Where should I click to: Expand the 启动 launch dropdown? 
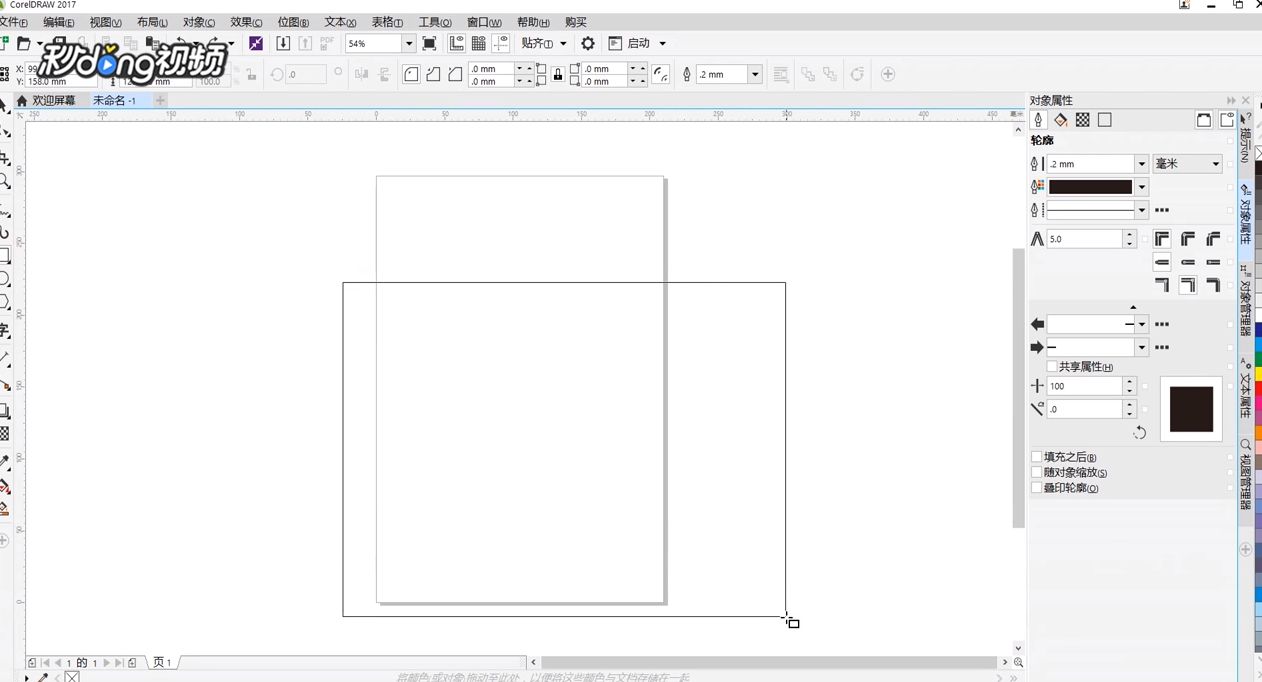(662, 43)
